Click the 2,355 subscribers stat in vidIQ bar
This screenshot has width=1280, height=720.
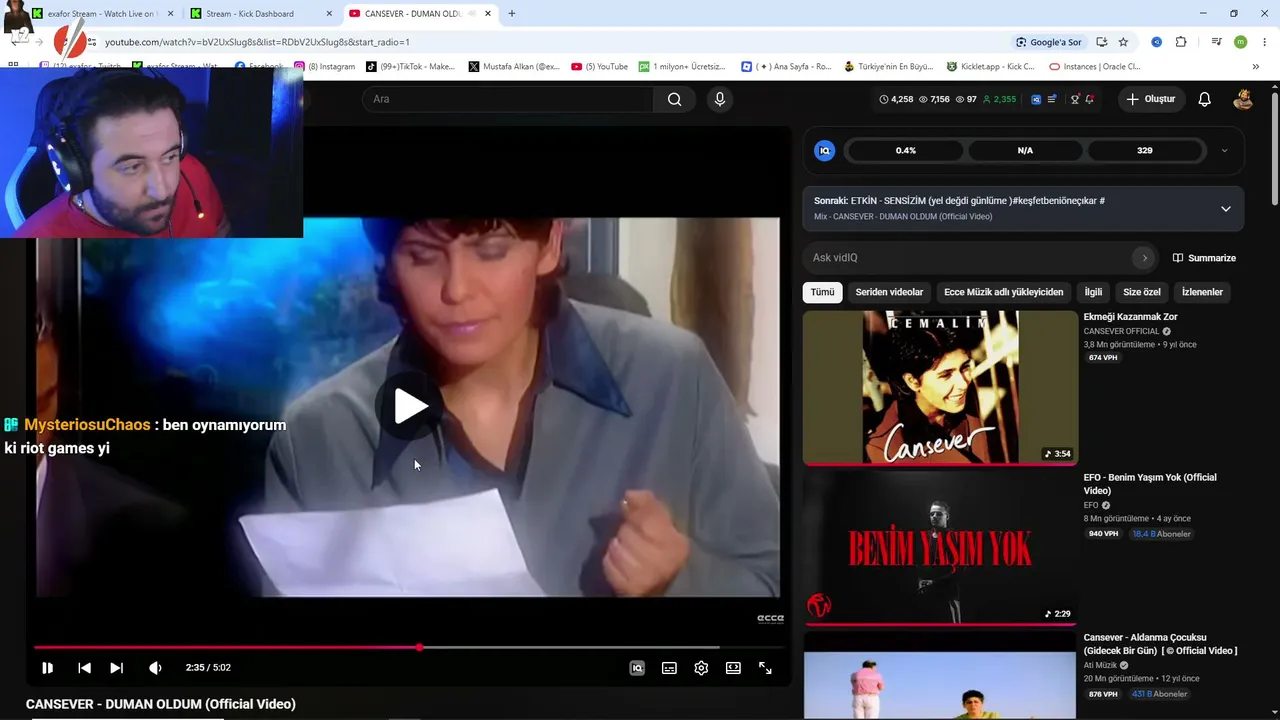click(999, 99)
